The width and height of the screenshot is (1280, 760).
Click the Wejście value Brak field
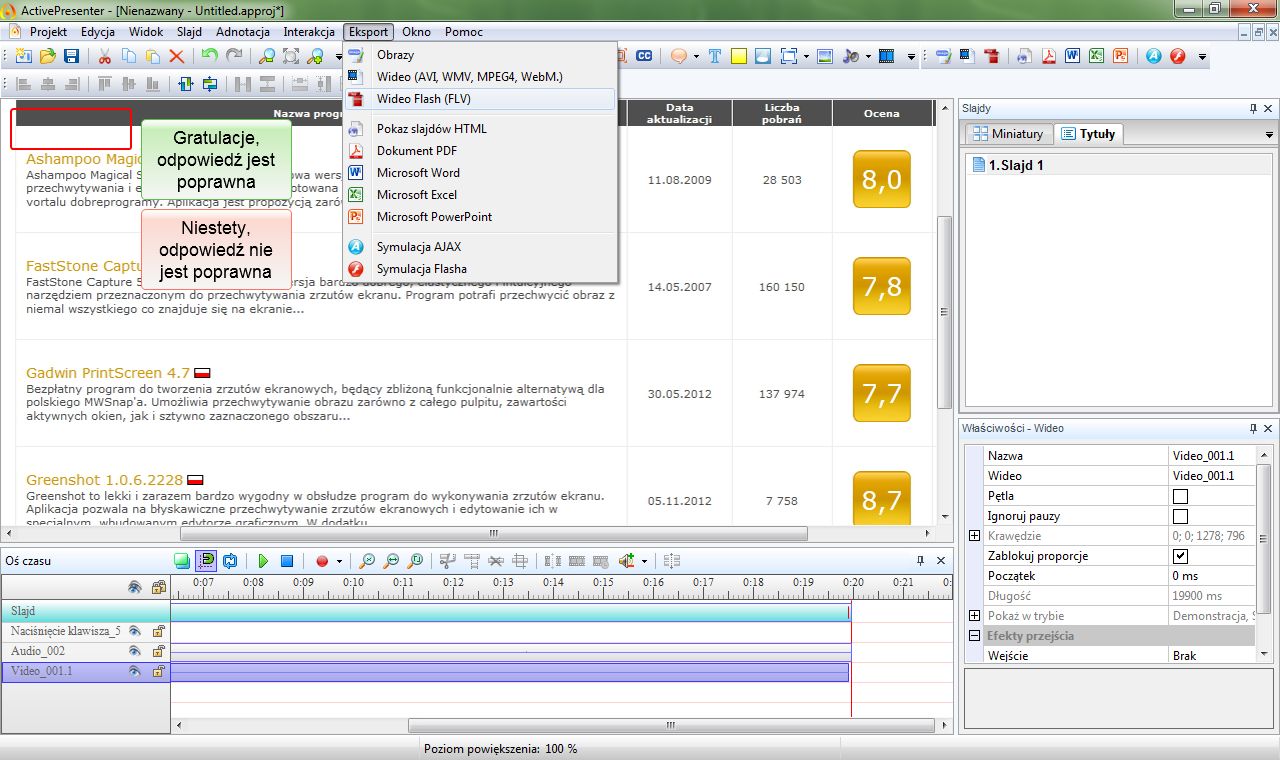1212,656
